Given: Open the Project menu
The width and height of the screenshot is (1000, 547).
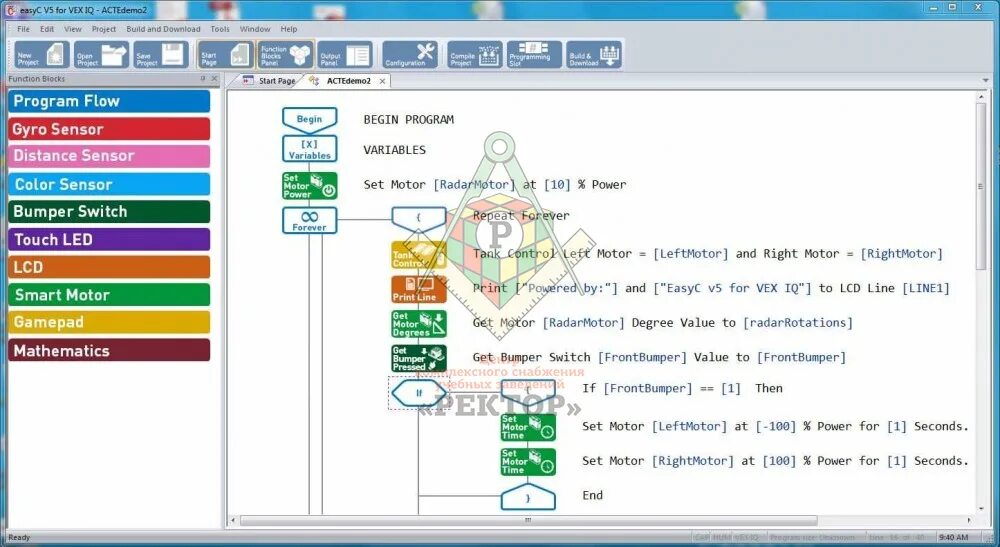Looking at the screenshot, I should click(x=103, y=29).
